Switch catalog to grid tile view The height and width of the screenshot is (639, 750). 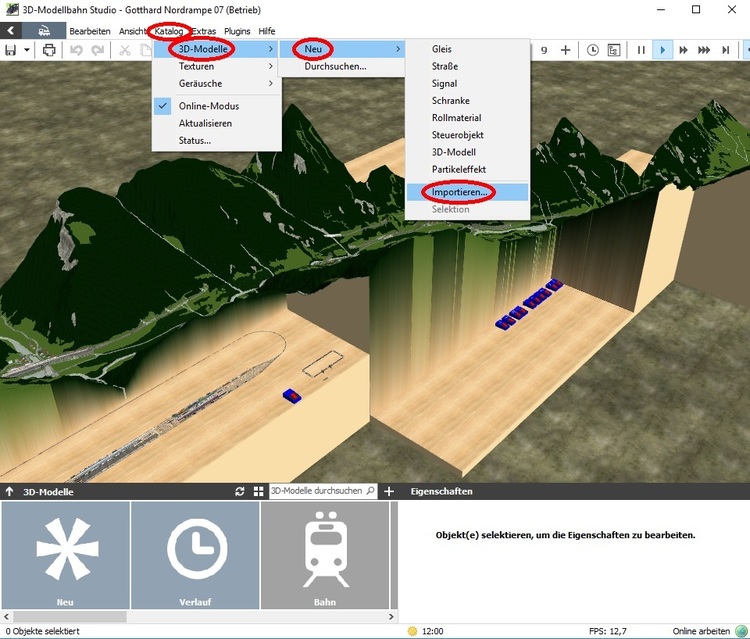(258, 491)
